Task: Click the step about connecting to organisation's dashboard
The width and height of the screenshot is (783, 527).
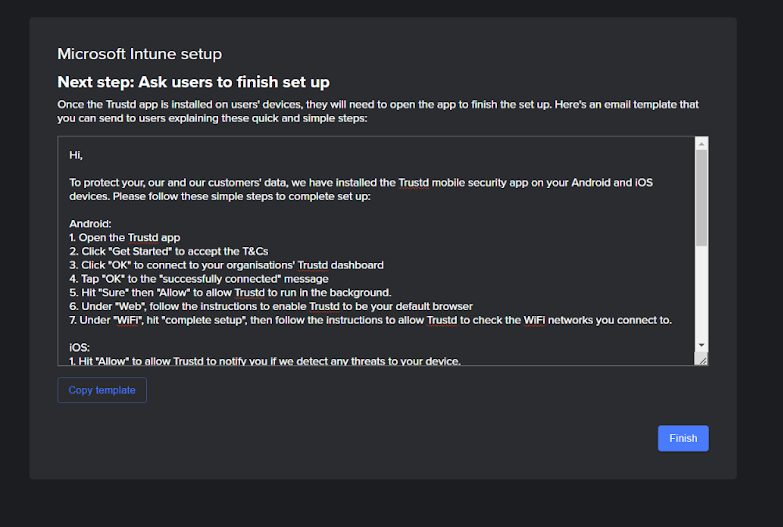Action: coord(227,265)
